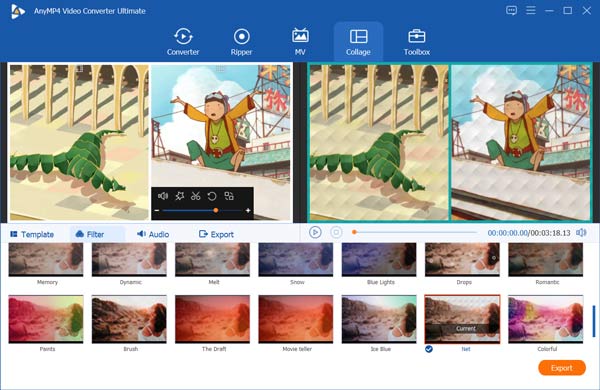This screenshot has width=600, height=390.
Task: Apply the Colorful filter
Action: (x=546, y=319)
